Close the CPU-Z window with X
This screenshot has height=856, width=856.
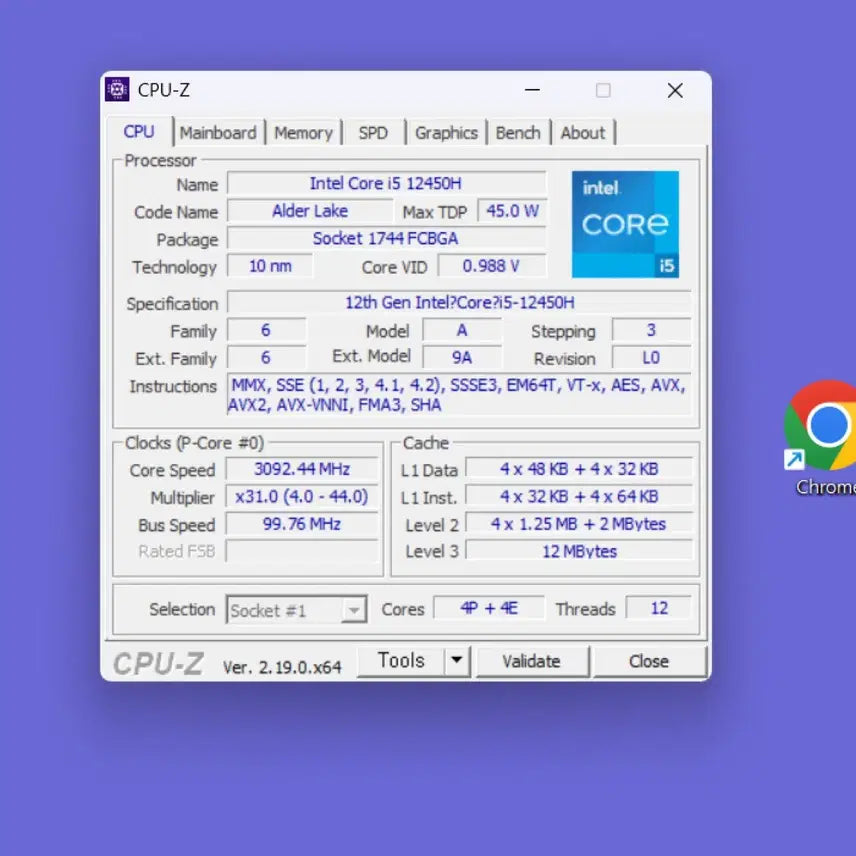pyautogui.click(x=675, y=90)
